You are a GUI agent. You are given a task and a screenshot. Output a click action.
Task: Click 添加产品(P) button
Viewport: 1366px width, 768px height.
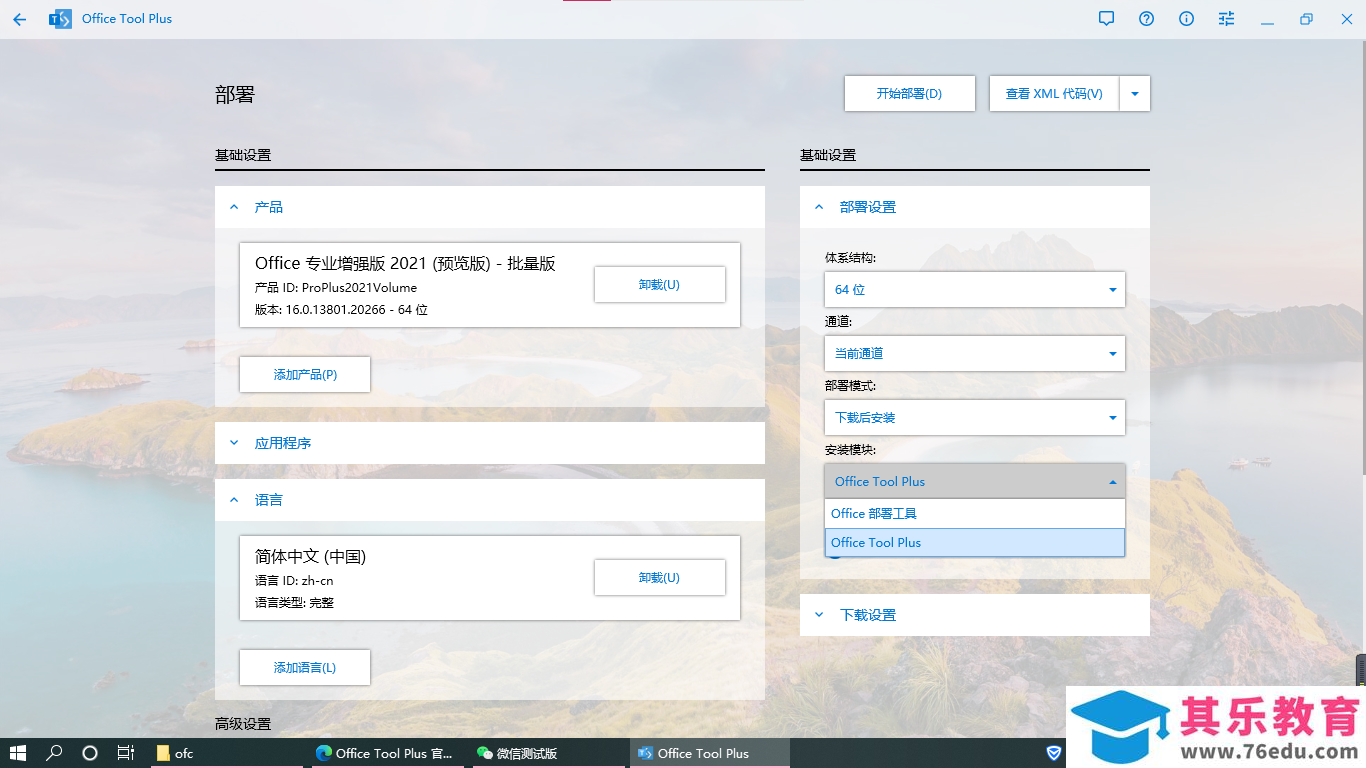point(305,374)
